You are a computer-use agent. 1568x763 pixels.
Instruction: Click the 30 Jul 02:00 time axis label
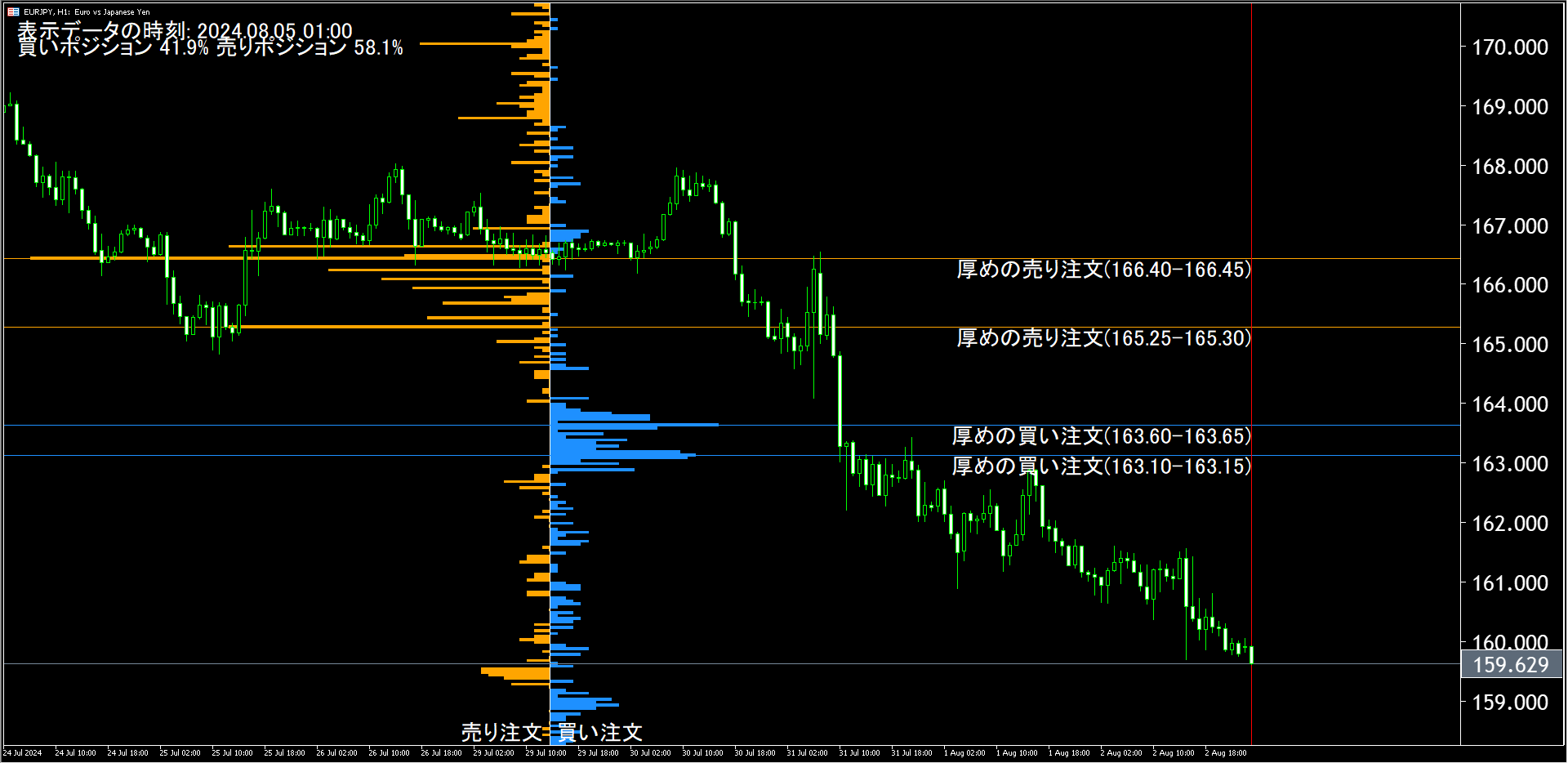650,753
